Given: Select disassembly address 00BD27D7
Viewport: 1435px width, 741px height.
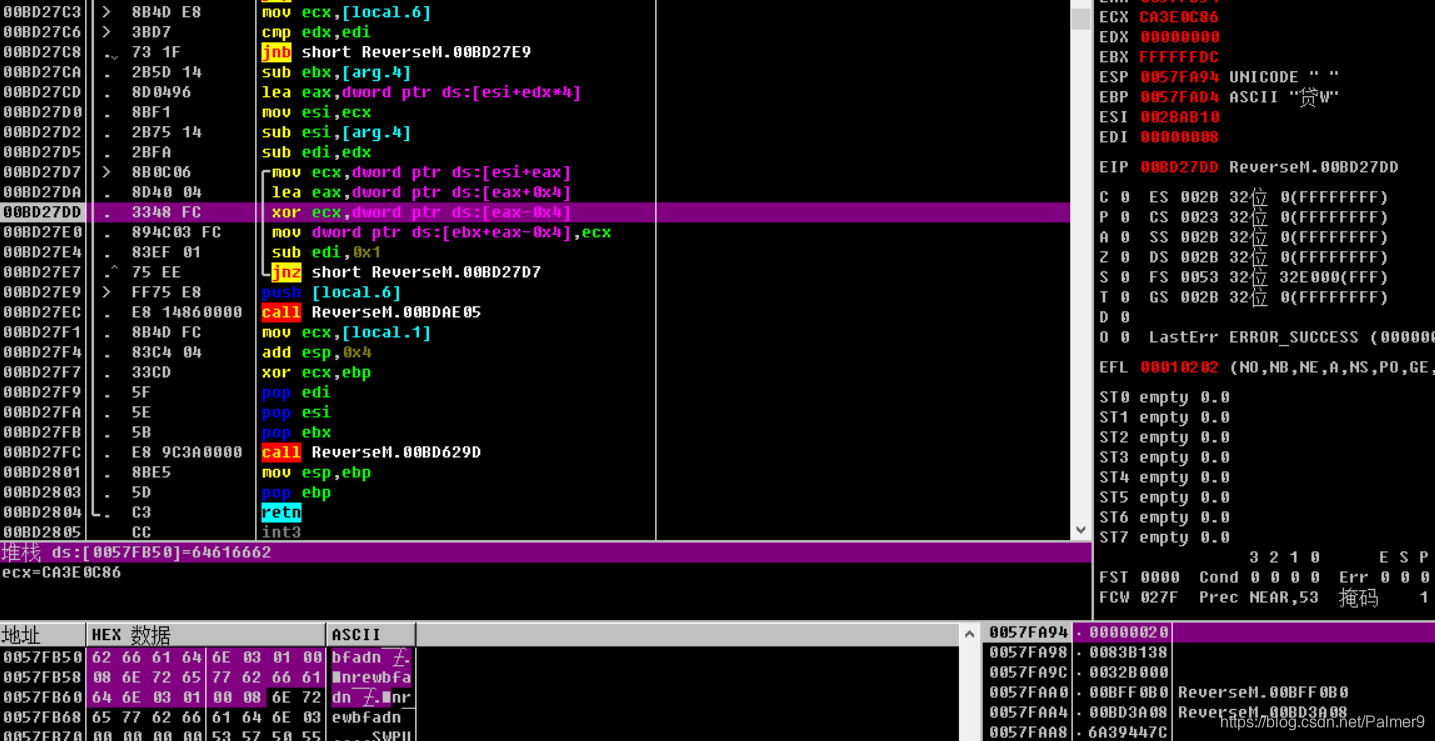Looking at the screenshot, I should 42,172.
